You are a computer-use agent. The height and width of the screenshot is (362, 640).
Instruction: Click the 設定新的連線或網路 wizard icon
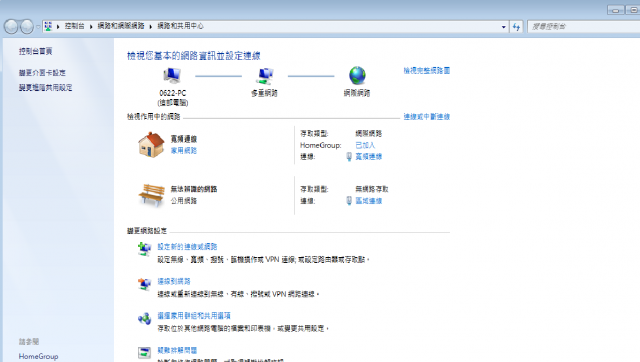coord(144,249)
